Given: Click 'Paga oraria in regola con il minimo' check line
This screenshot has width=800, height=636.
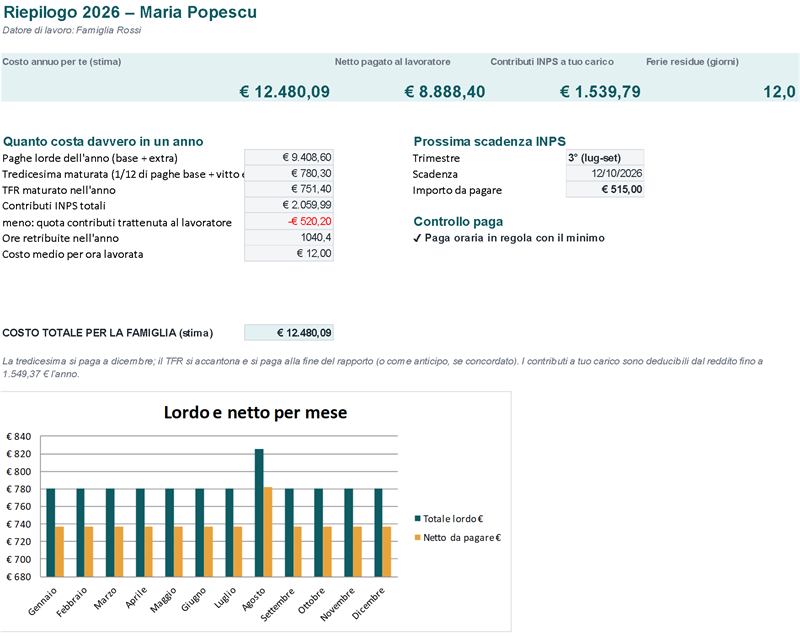Looking at the screenshot, I should pyautogui.click(x=509, y=238).
